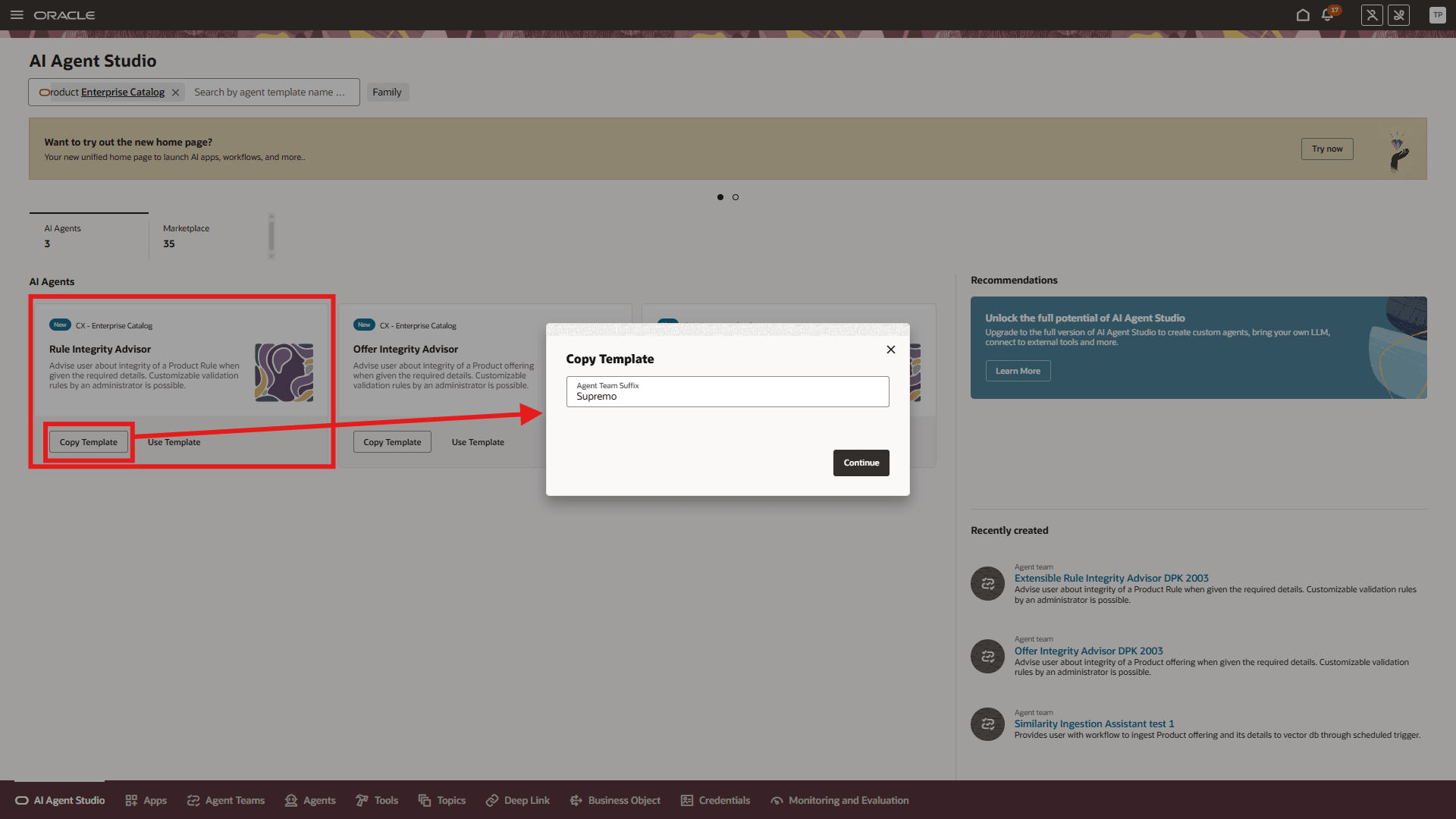Open Topics in bottom navigation
1456x819 pixels.
point(442,800)
